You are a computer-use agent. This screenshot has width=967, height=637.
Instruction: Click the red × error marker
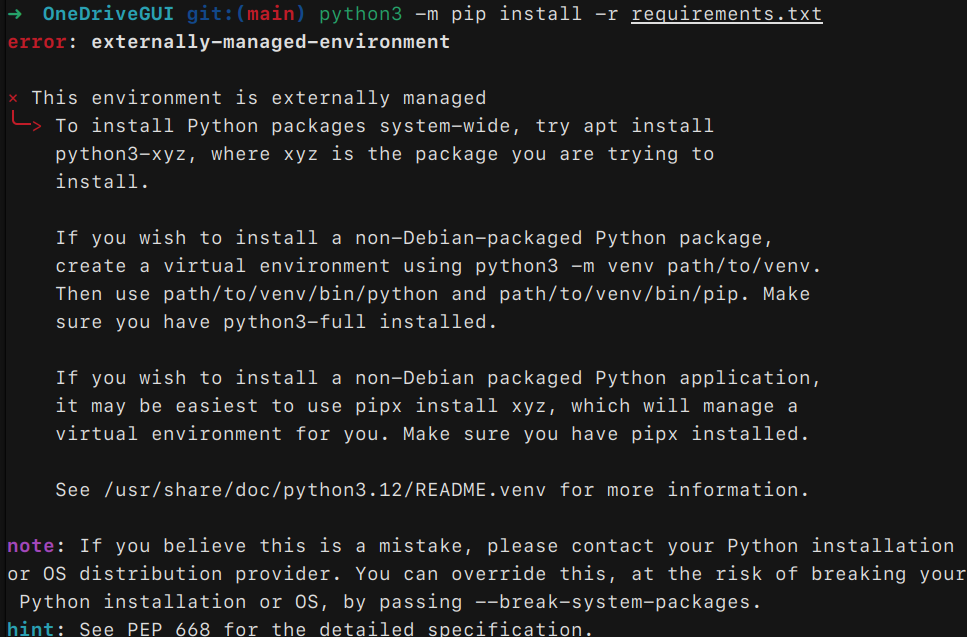(13, 98)
